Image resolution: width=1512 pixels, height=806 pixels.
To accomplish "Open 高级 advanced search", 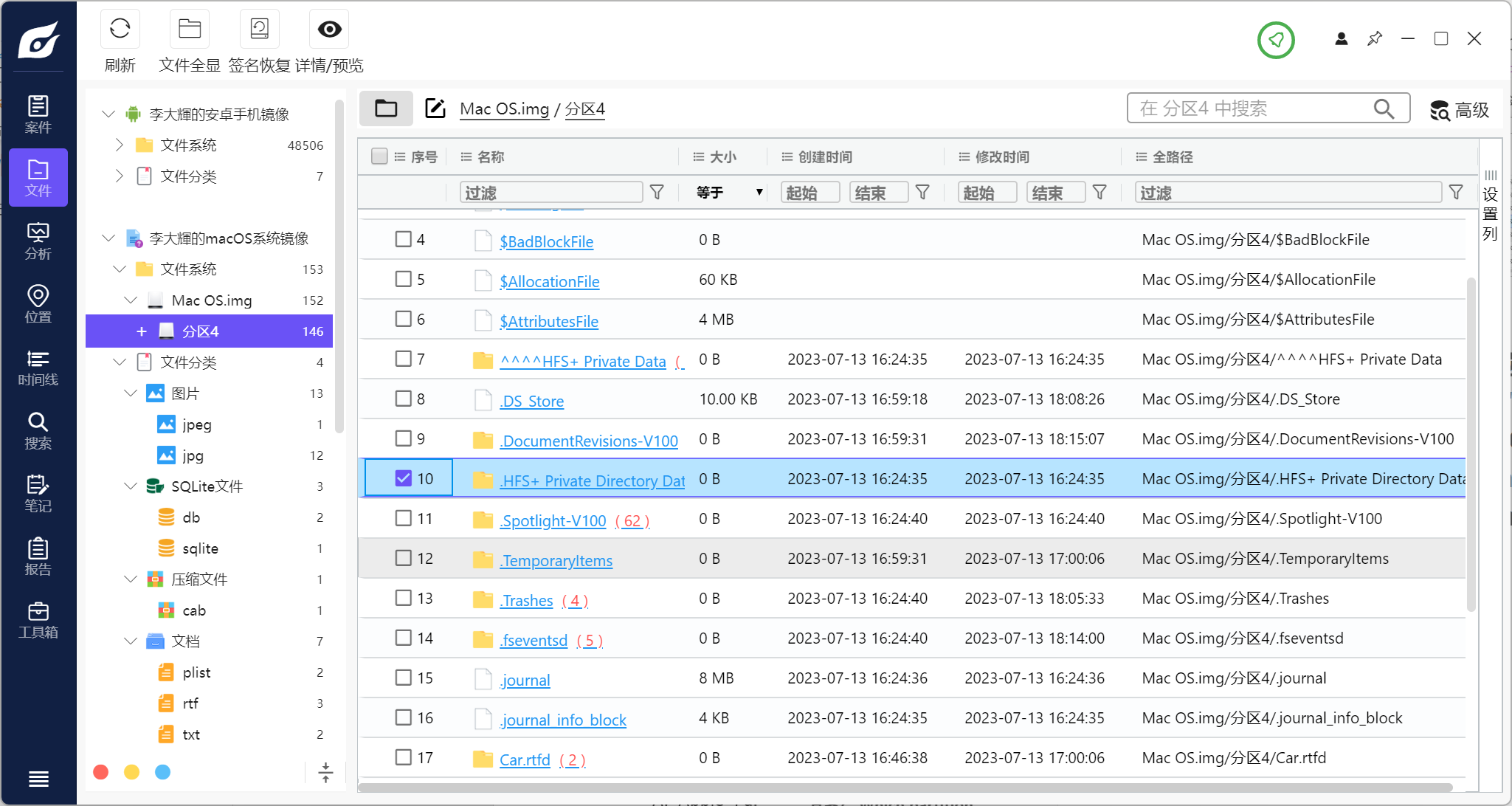I will pos(1460,110).
